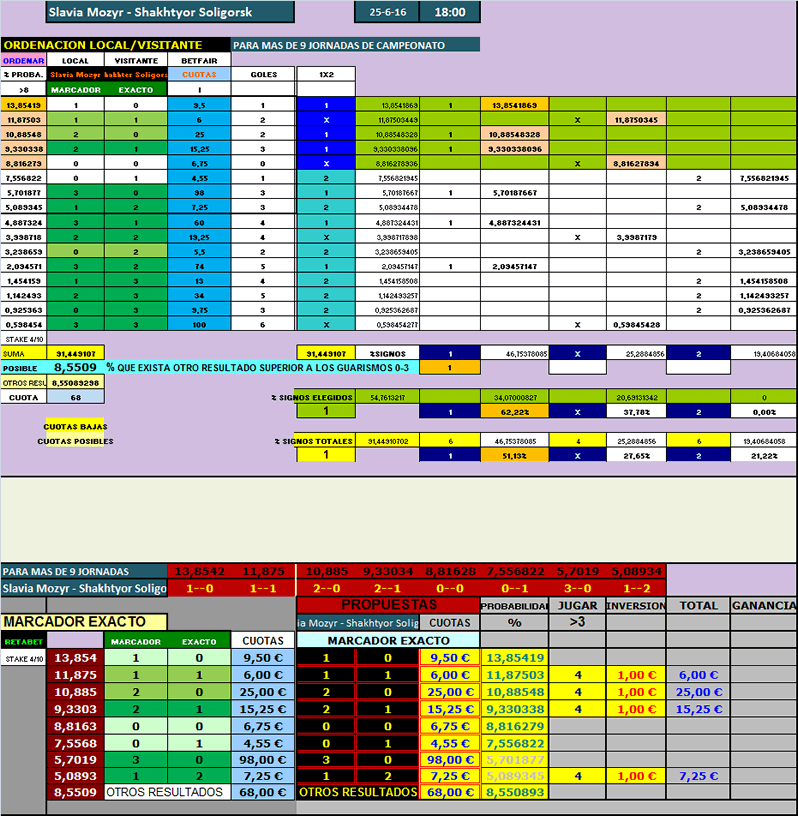Click the red 1--0 score cell

199,589
